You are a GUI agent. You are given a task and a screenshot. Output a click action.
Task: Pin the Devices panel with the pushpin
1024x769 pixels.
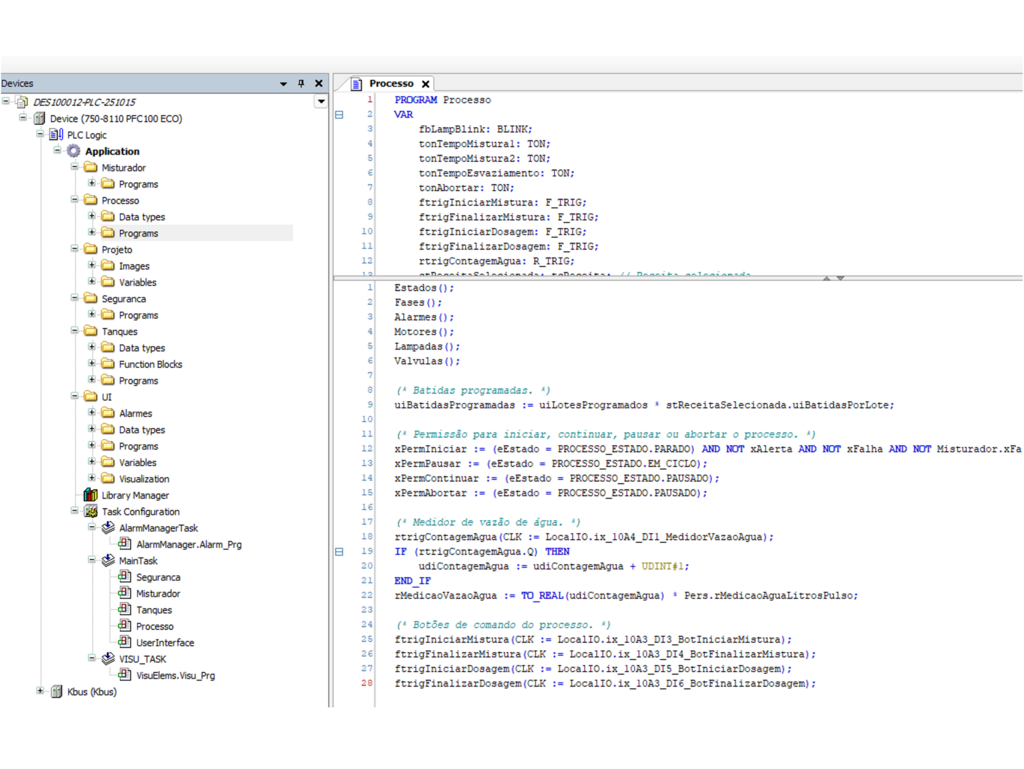click(x=301, y=84)
